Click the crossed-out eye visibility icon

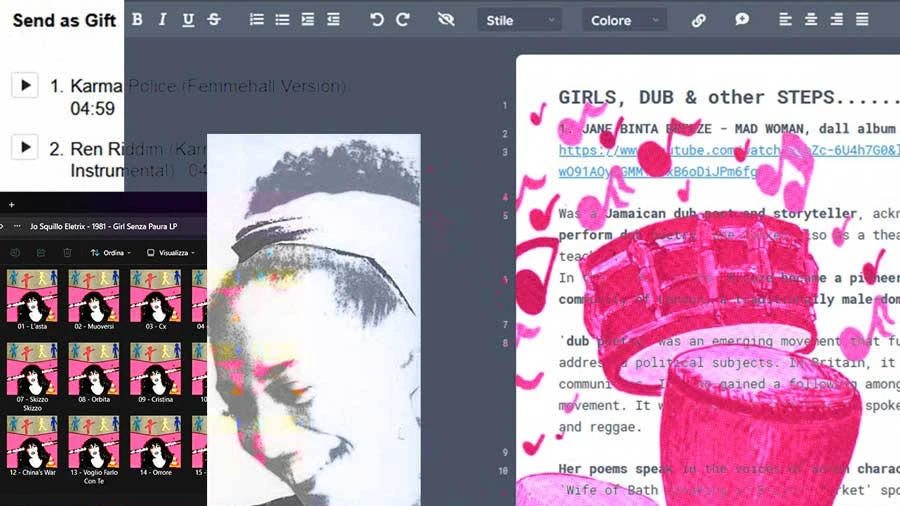(446, 20)
